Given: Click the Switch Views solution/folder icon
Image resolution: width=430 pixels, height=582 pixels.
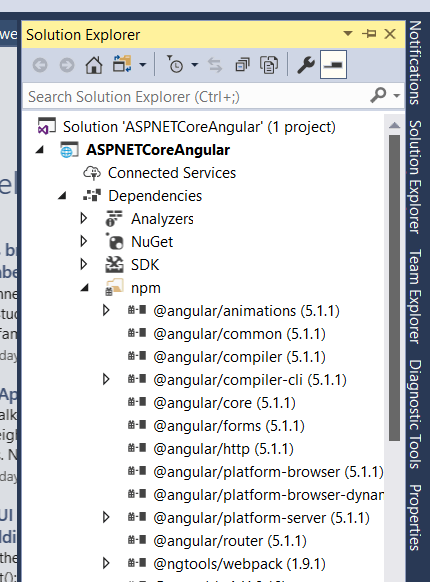Looking at the screenshot, I should coord(123,65).
